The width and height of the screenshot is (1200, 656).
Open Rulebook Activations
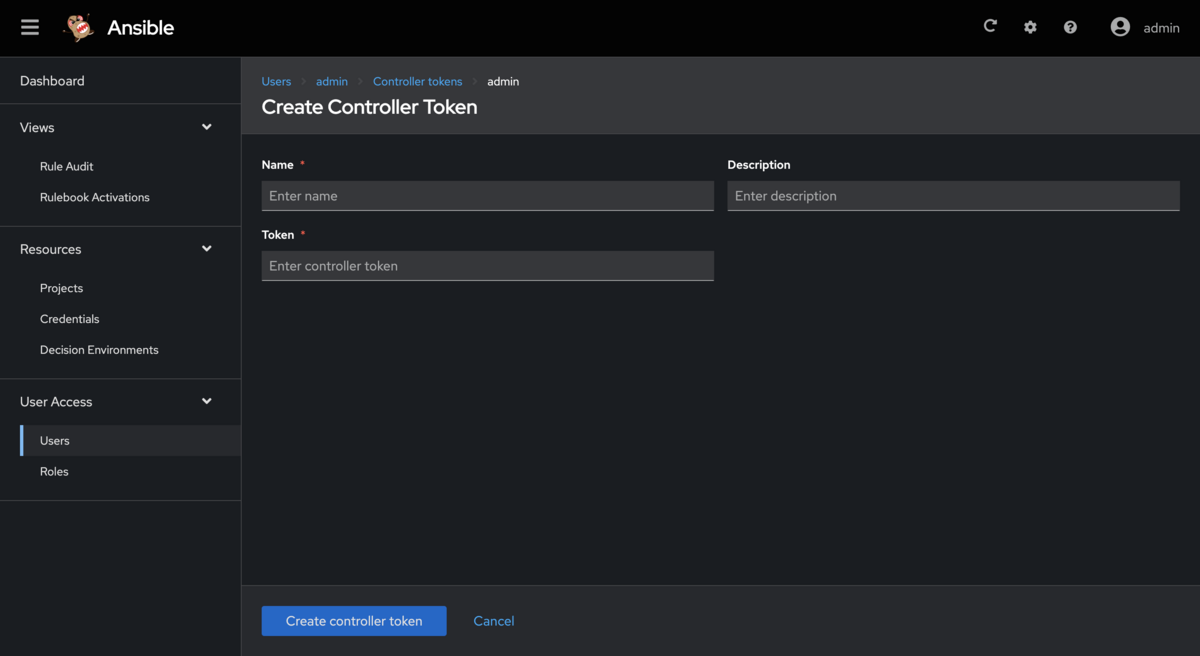[94, 197]
